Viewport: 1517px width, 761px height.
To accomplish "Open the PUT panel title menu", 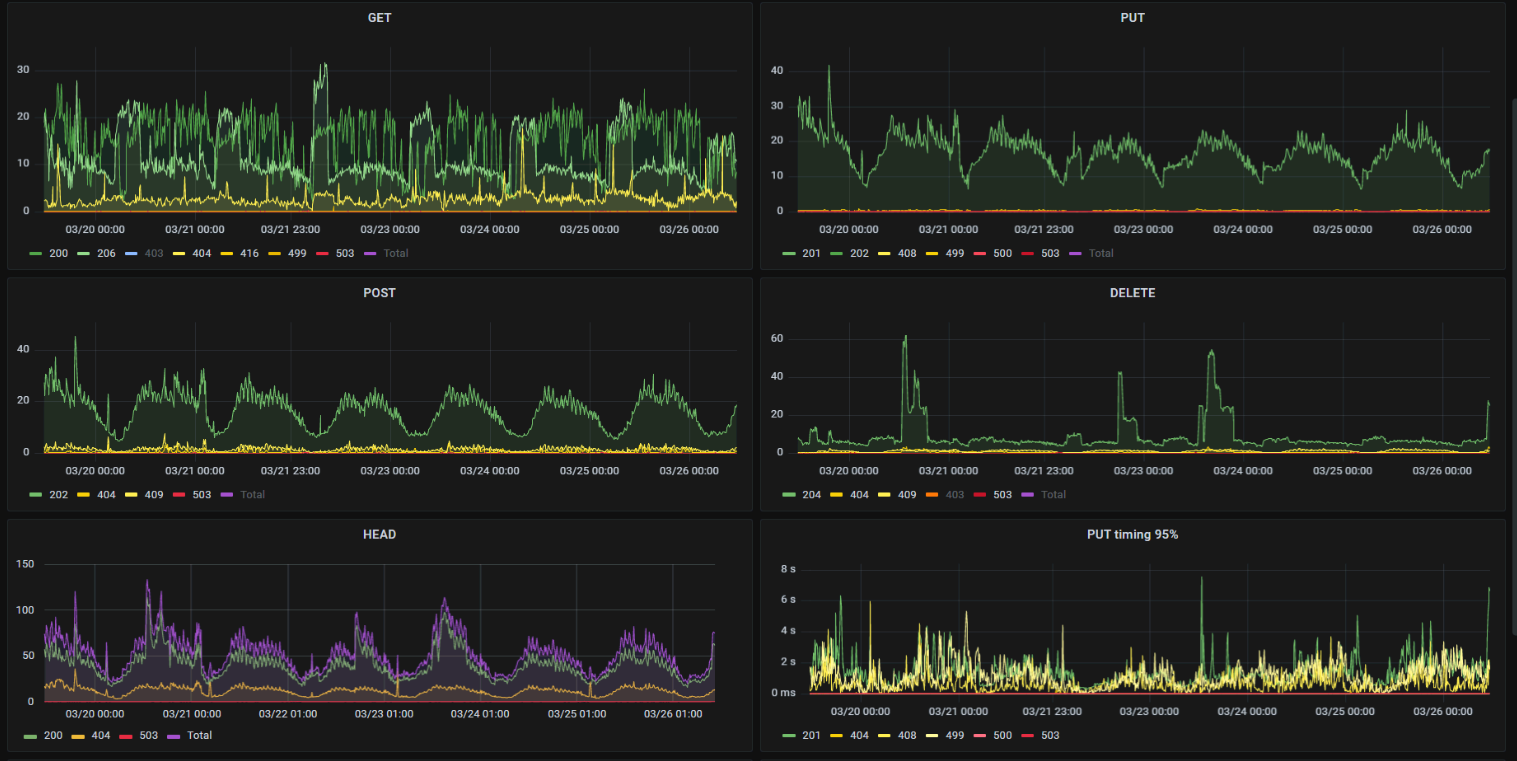I will click(1132, 18).
